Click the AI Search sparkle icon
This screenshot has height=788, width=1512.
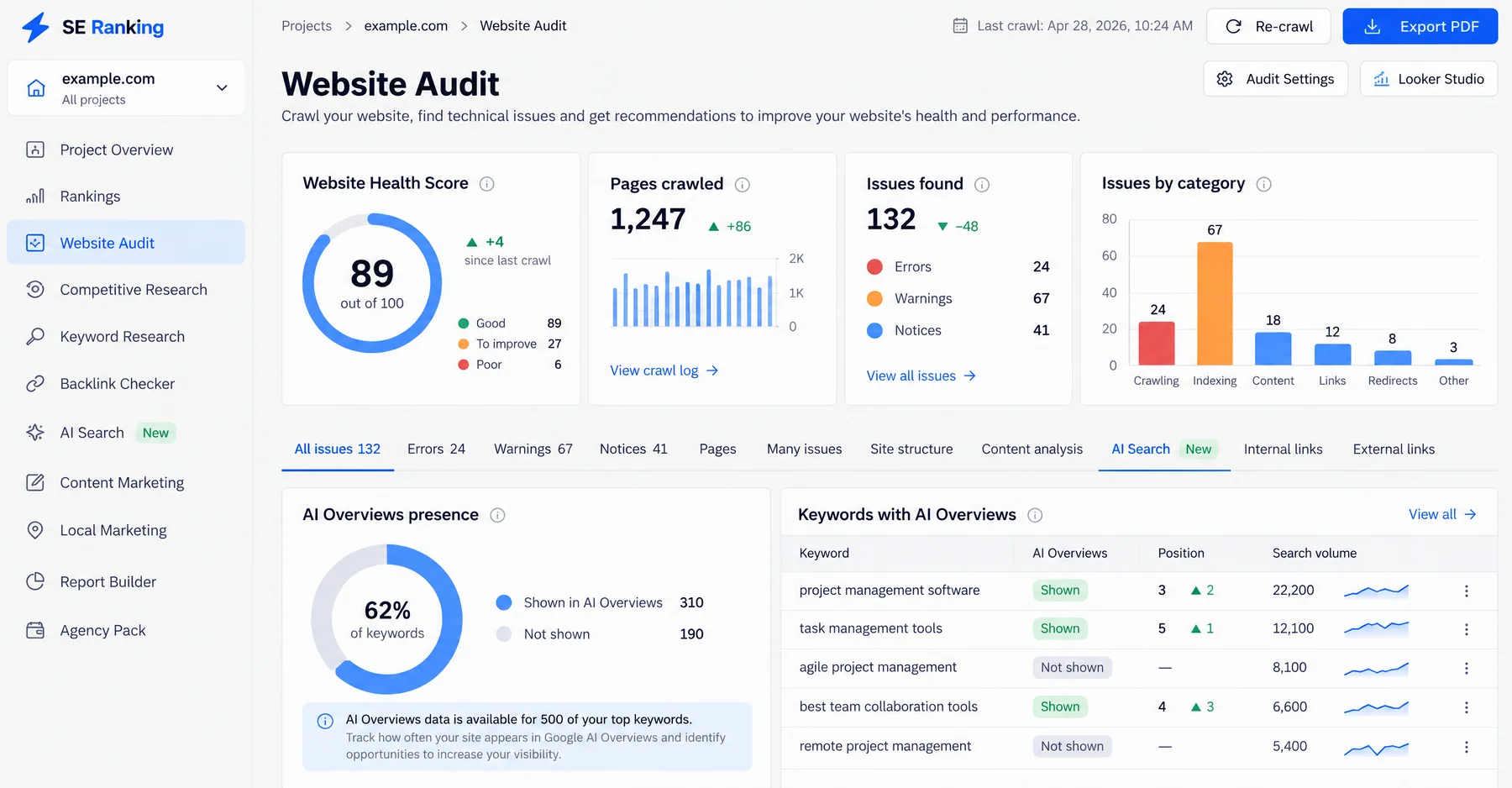tap(35, 433)
